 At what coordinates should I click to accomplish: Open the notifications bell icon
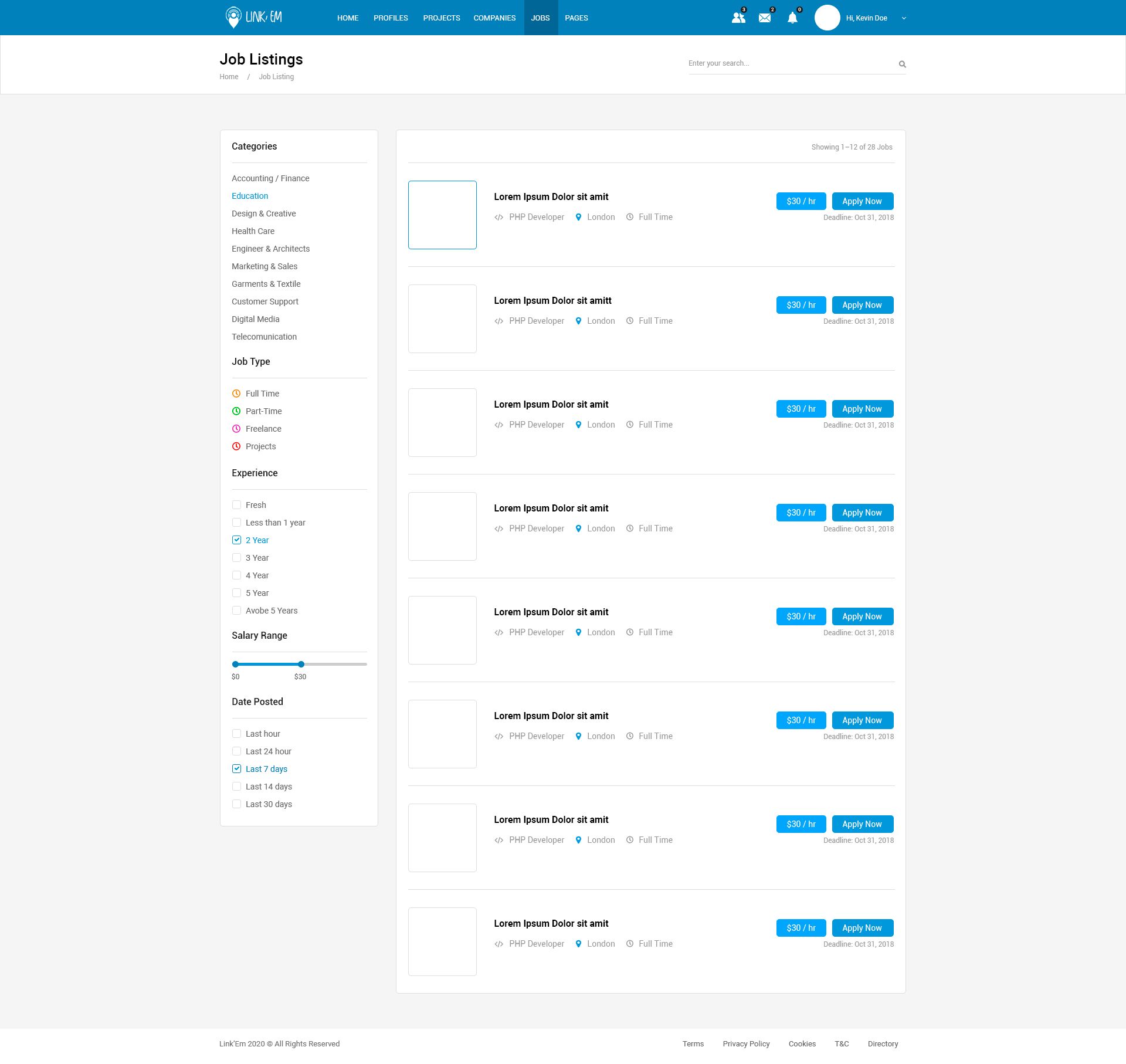pyautogui.click(x=792, y=18)
